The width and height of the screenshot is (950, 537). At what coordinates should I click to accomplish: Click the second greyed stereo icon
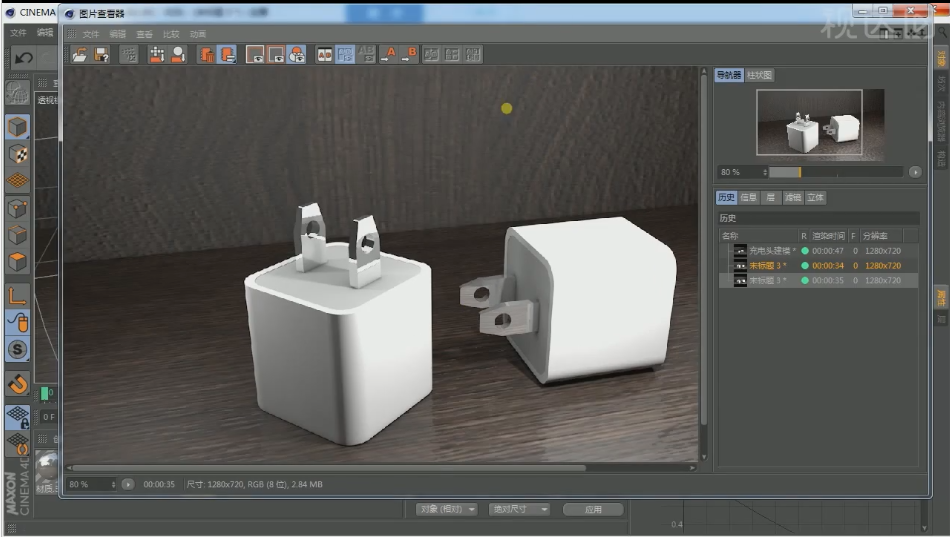pyautogui.click(x=453, y=55)
